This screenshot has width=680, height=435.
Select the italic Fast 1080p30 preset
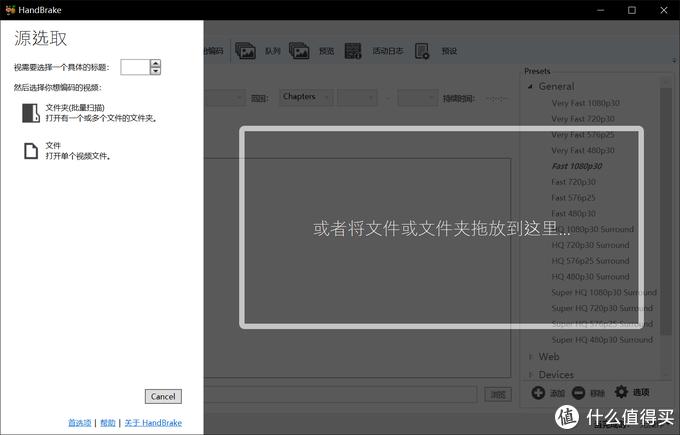[577, 166]
